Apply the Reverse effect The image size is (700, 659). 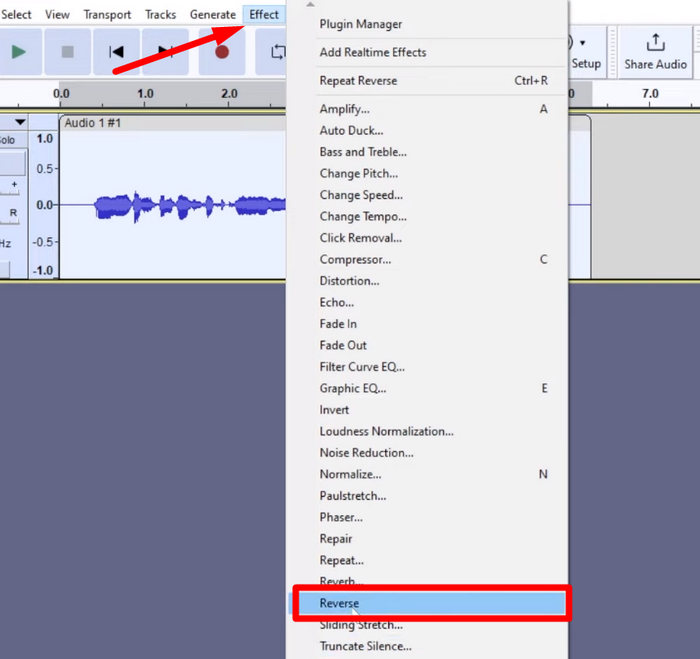(x=427, y=603)
